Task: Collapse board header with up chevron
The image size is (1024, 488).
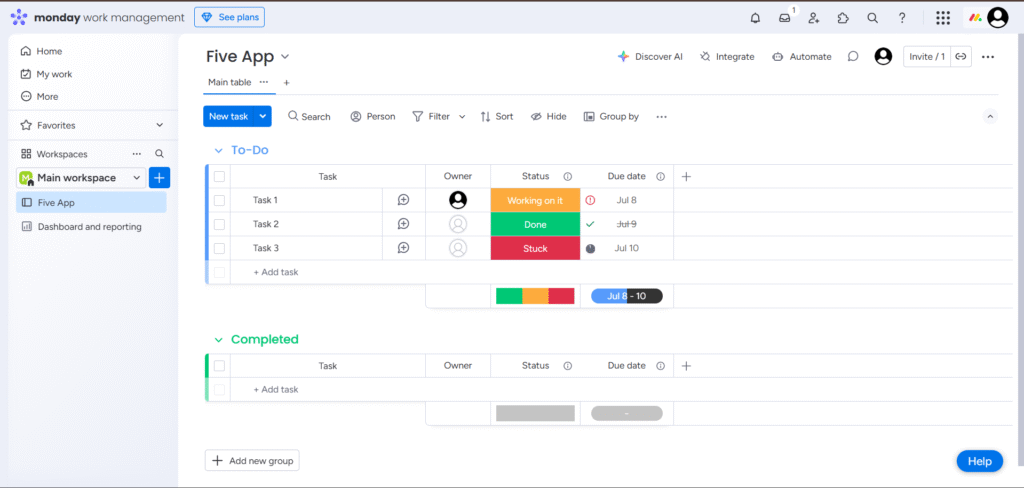Action: [990, 116]
